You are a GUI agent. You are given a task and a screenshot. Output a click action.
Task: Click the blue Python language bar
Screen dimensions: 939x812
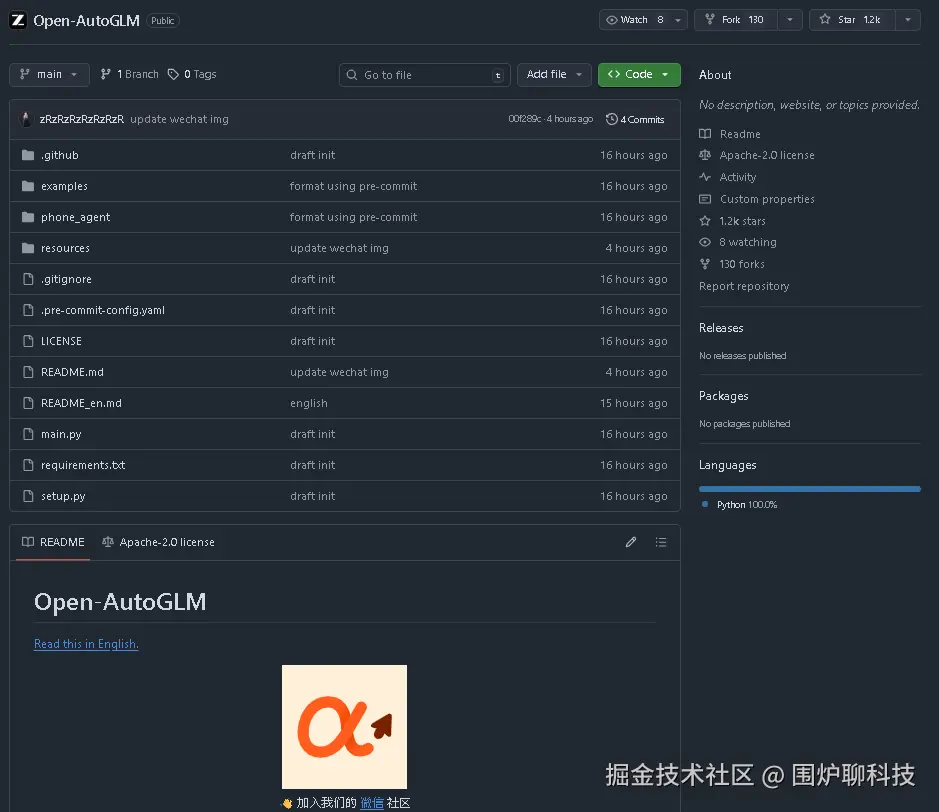pos(810,489)
